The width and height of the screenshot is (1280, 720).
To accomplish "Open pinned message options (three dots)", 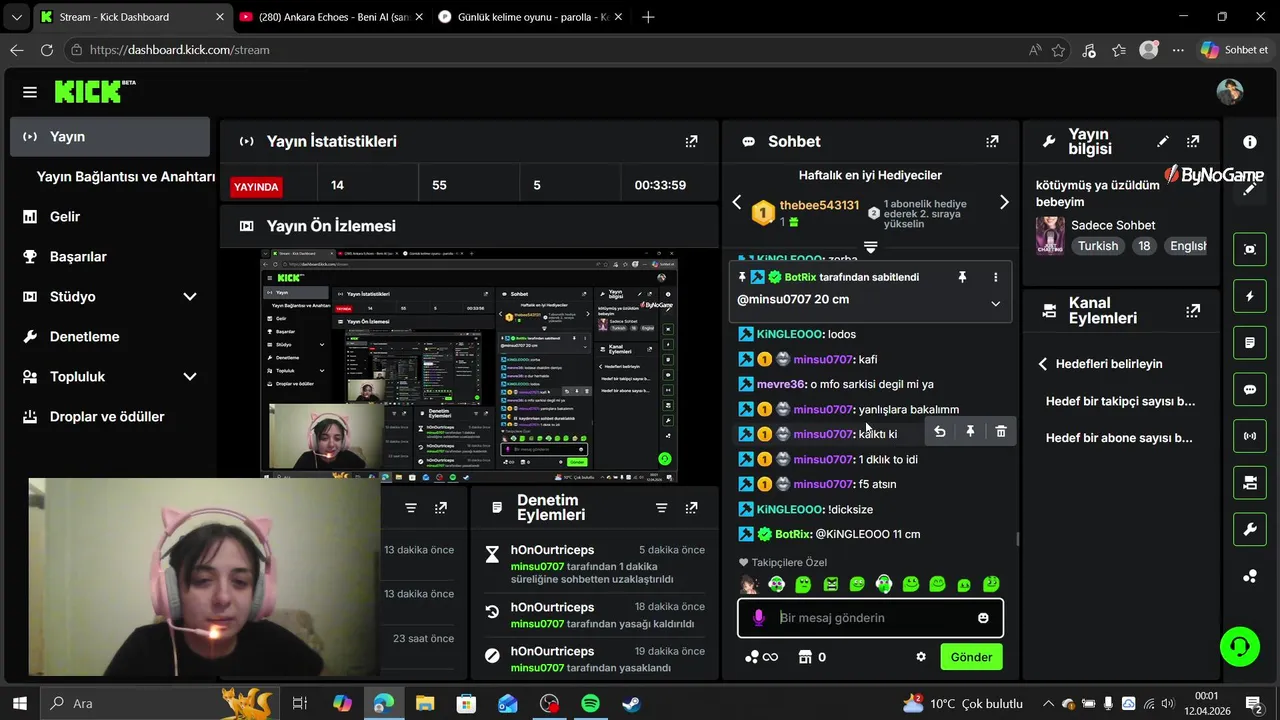I will (x=995, y=277).
